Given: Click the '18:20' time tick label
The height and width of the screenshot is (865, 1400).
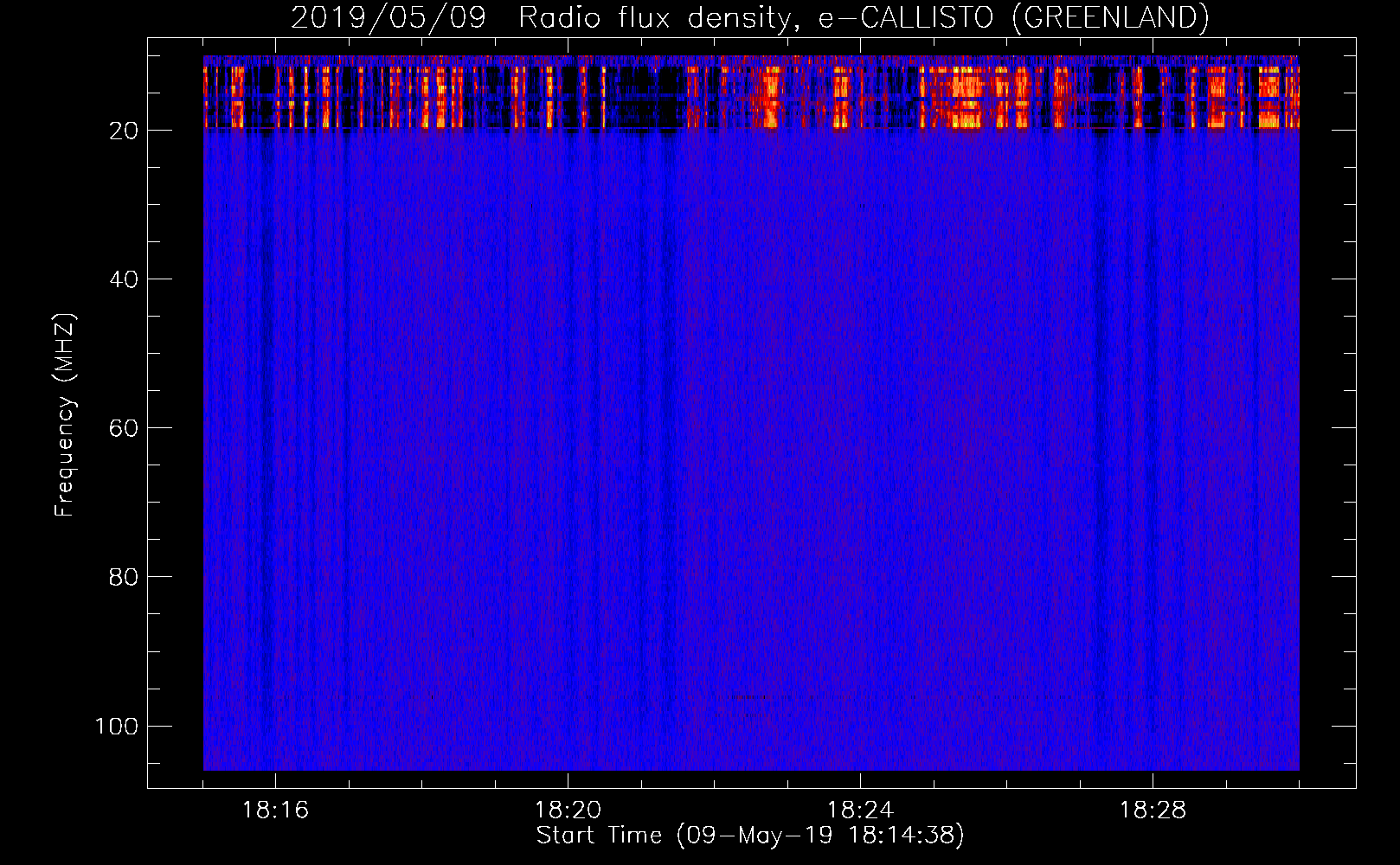Looking at the screenshot, I should pos(568,811).
